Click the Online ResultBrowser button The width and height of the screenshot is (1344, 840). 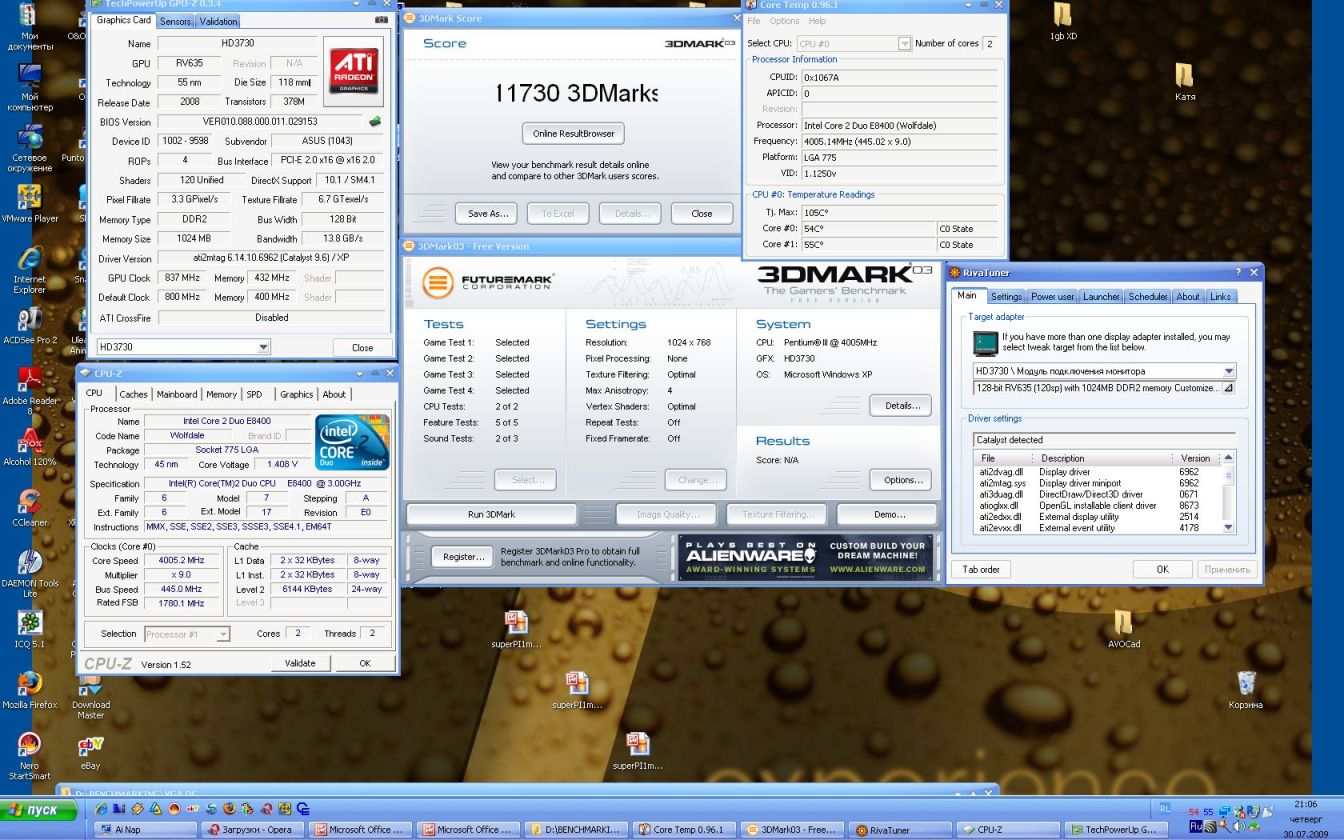click(574, 133)
